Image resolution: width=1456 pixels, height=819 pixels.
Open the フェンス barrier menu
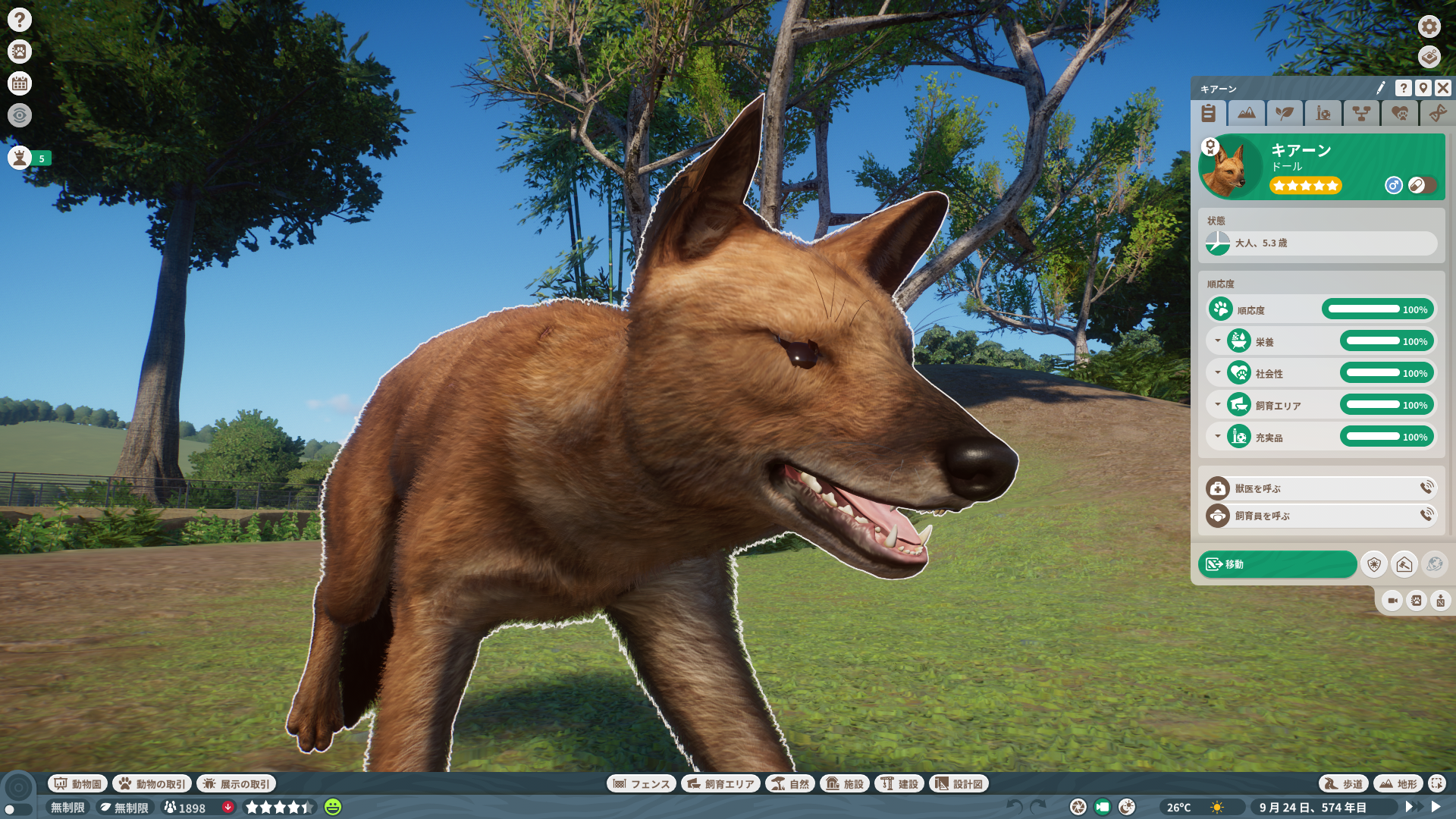(x=642, y=784)
